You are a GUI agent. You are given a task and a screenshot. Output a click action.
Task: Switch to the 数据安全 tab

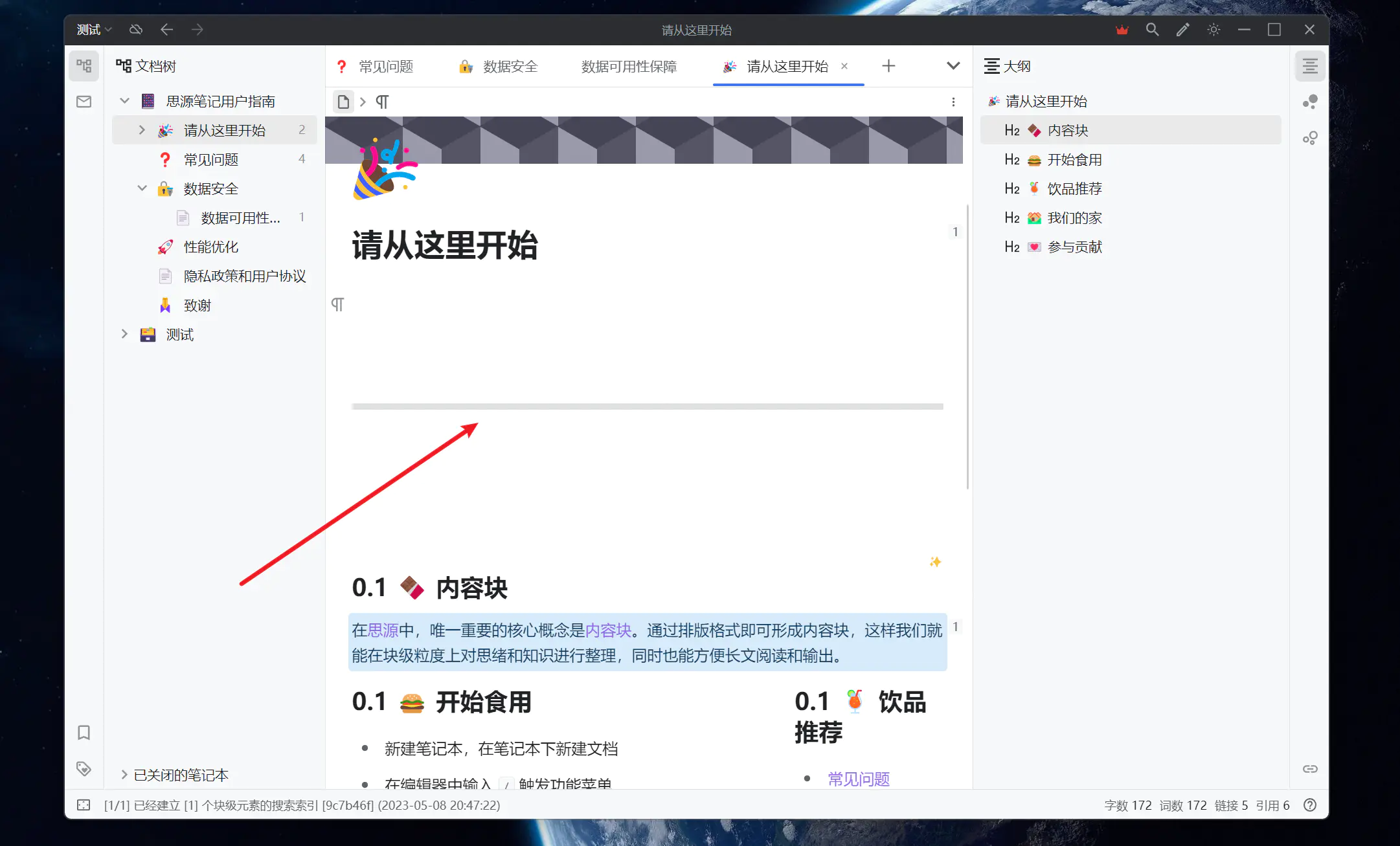510,66
